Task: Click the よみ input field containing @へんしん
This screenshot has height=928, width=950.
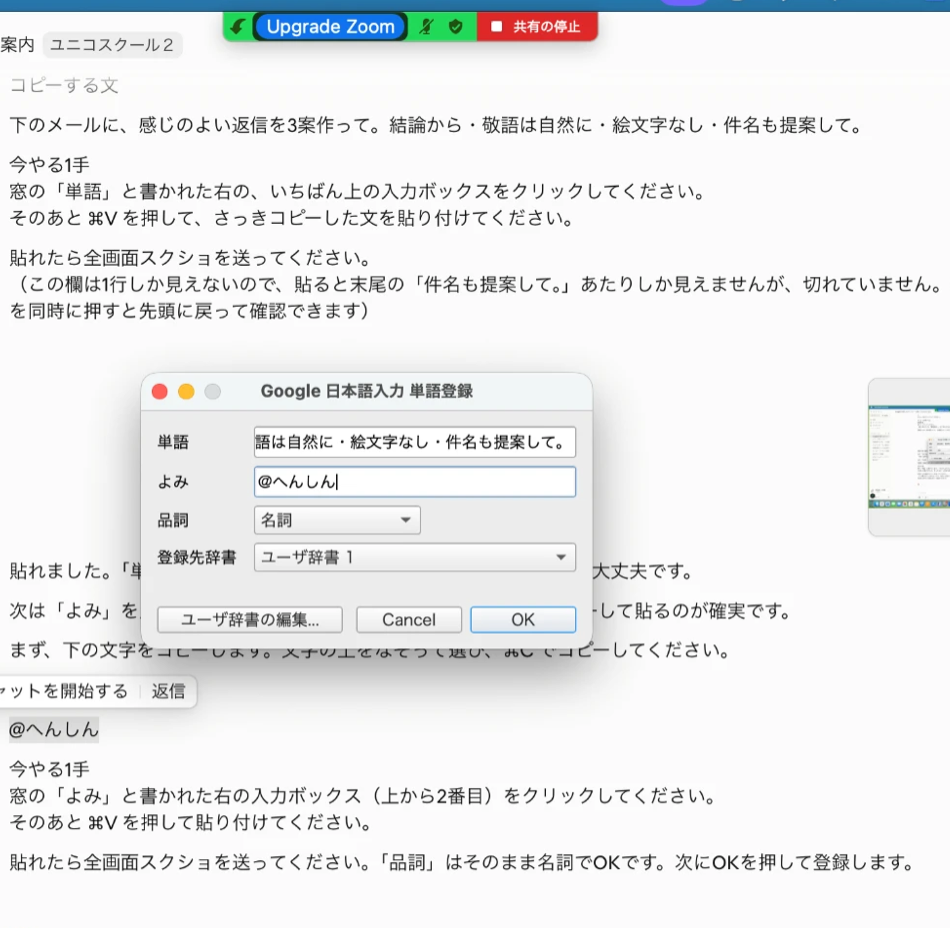Action: point(414,482)
